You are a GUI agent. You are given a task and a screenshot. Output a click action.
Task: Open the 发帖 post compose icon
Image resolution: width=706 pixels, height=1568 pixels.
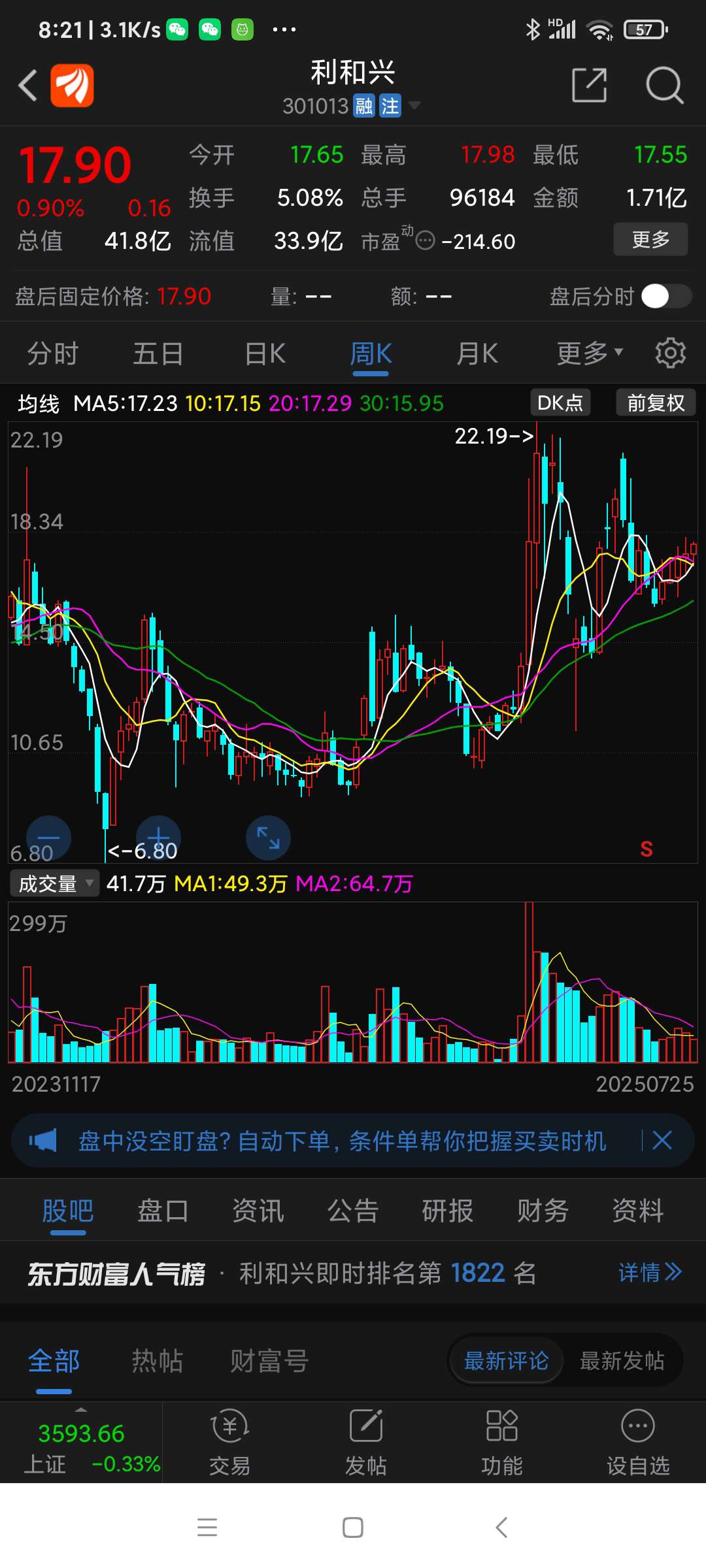pyautogui.click(x=365, y=1443)
